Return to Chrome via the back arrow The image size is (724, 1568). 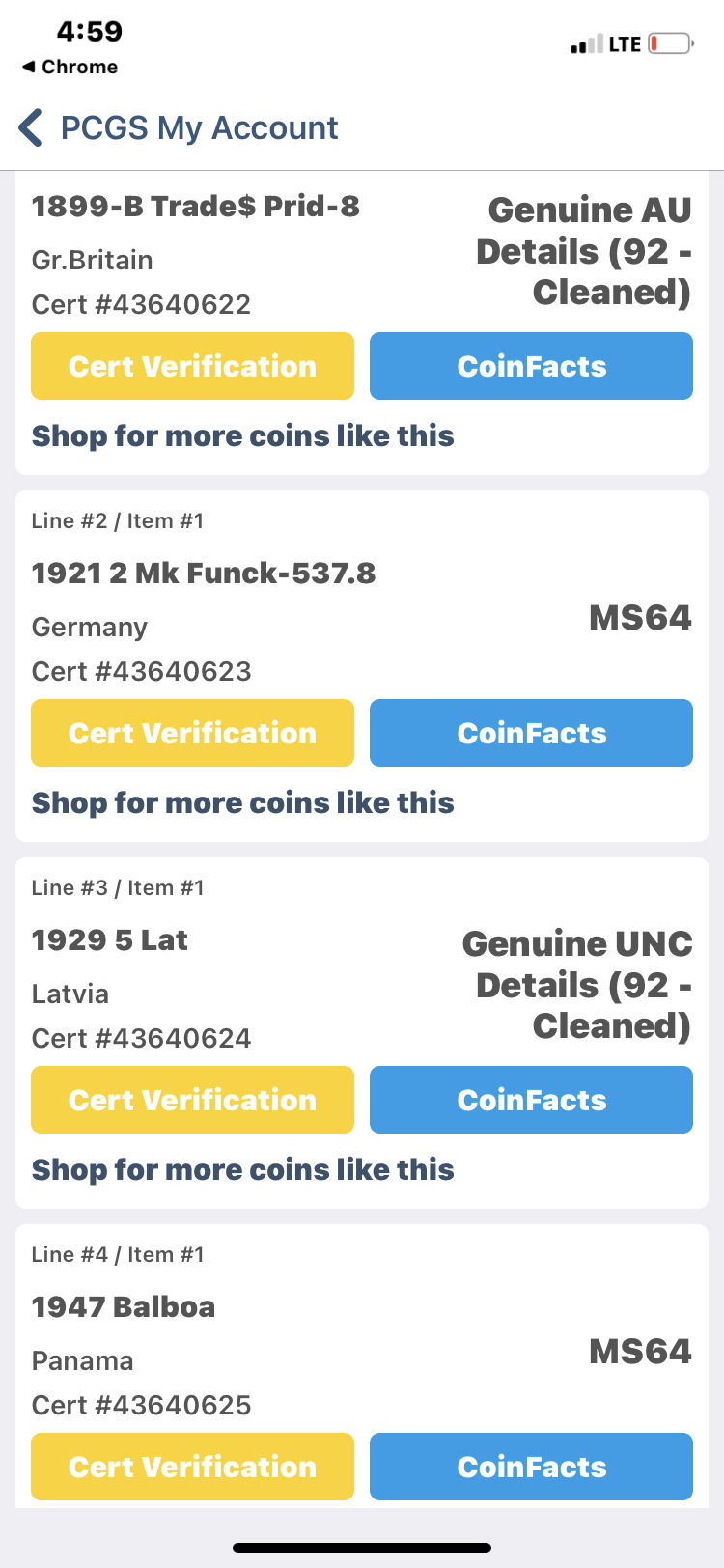click(x=70, y=67)
